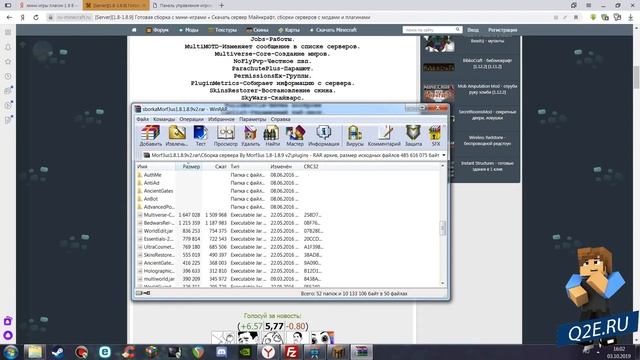This screenshot has height=360, width=640.
Task: Open a new browser tab with plus
Action: point(222,5)
